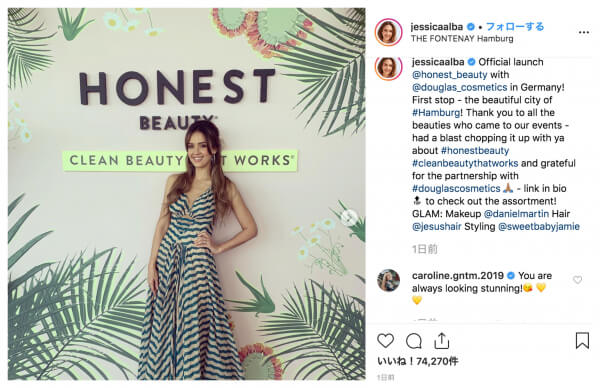Open #cleanbeautythatworks hashtag link
Viewport: 600px width, 388px height.
click(465, 163)
